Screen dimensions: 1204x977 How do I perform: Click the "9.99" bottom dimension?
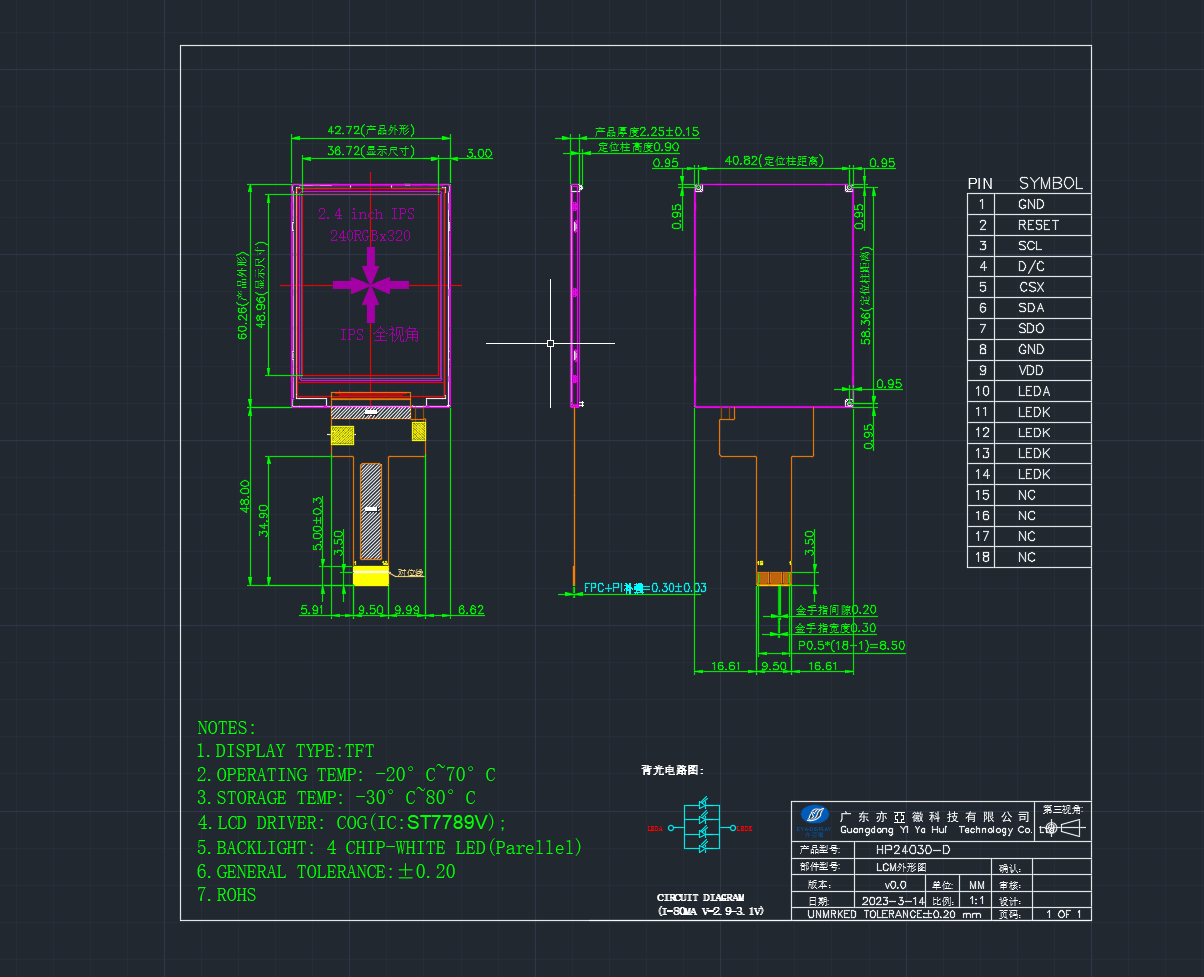406,609
